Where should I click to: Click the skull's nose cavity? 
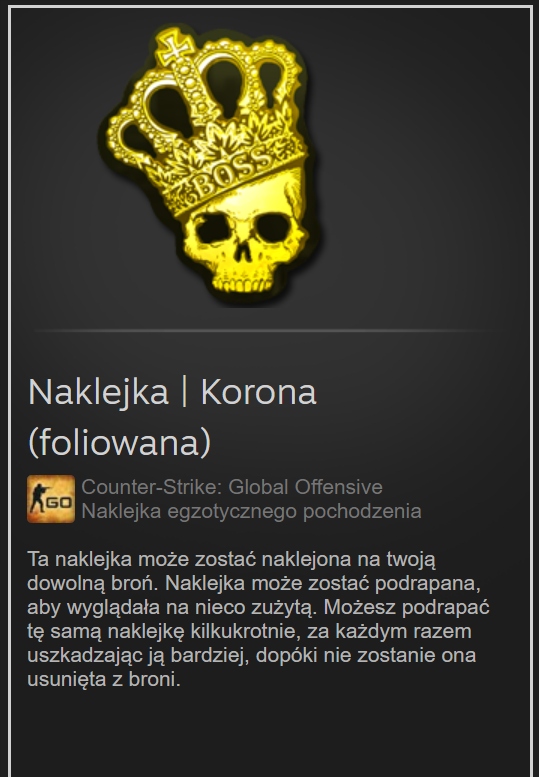pyautogui.click(x=244, y=251)
